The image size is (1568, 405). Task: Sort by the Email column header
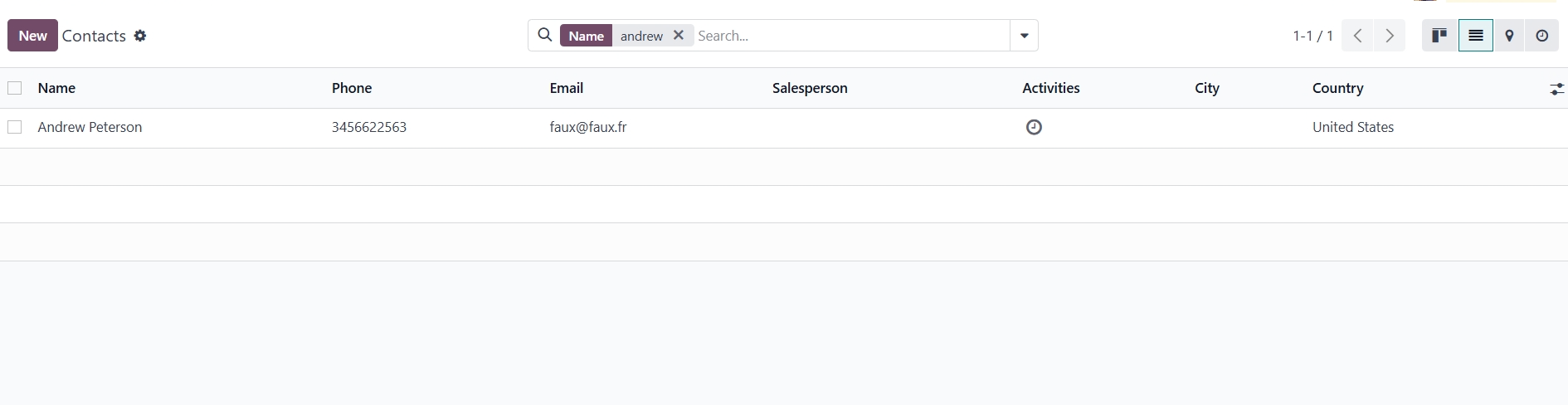566,88
